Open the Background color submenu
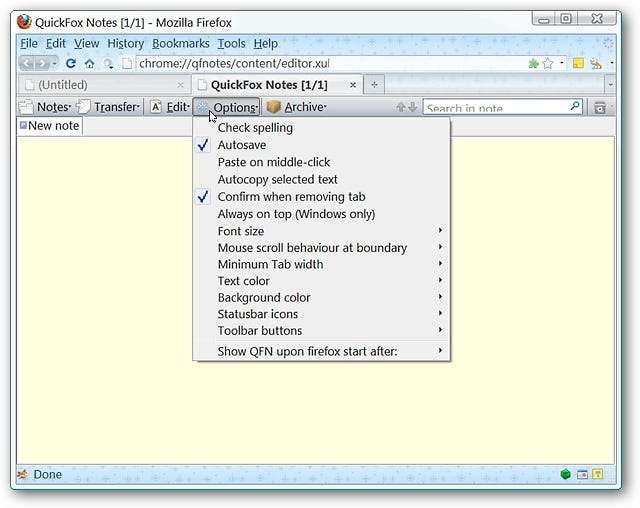Screen dimensions: 640x508 (x=322, y=297)
